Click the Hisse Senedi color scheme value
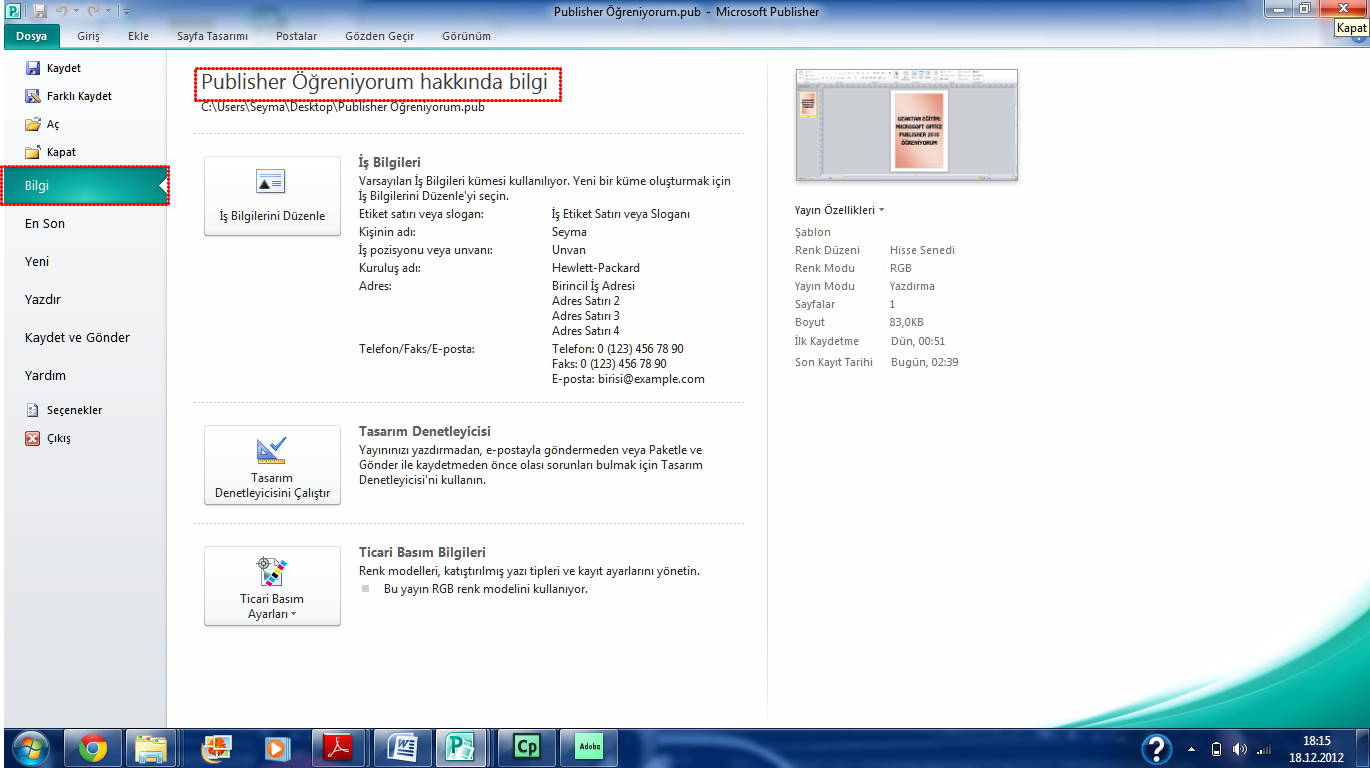This screenshot has width=1370, height=768. (x=922, y=250)
